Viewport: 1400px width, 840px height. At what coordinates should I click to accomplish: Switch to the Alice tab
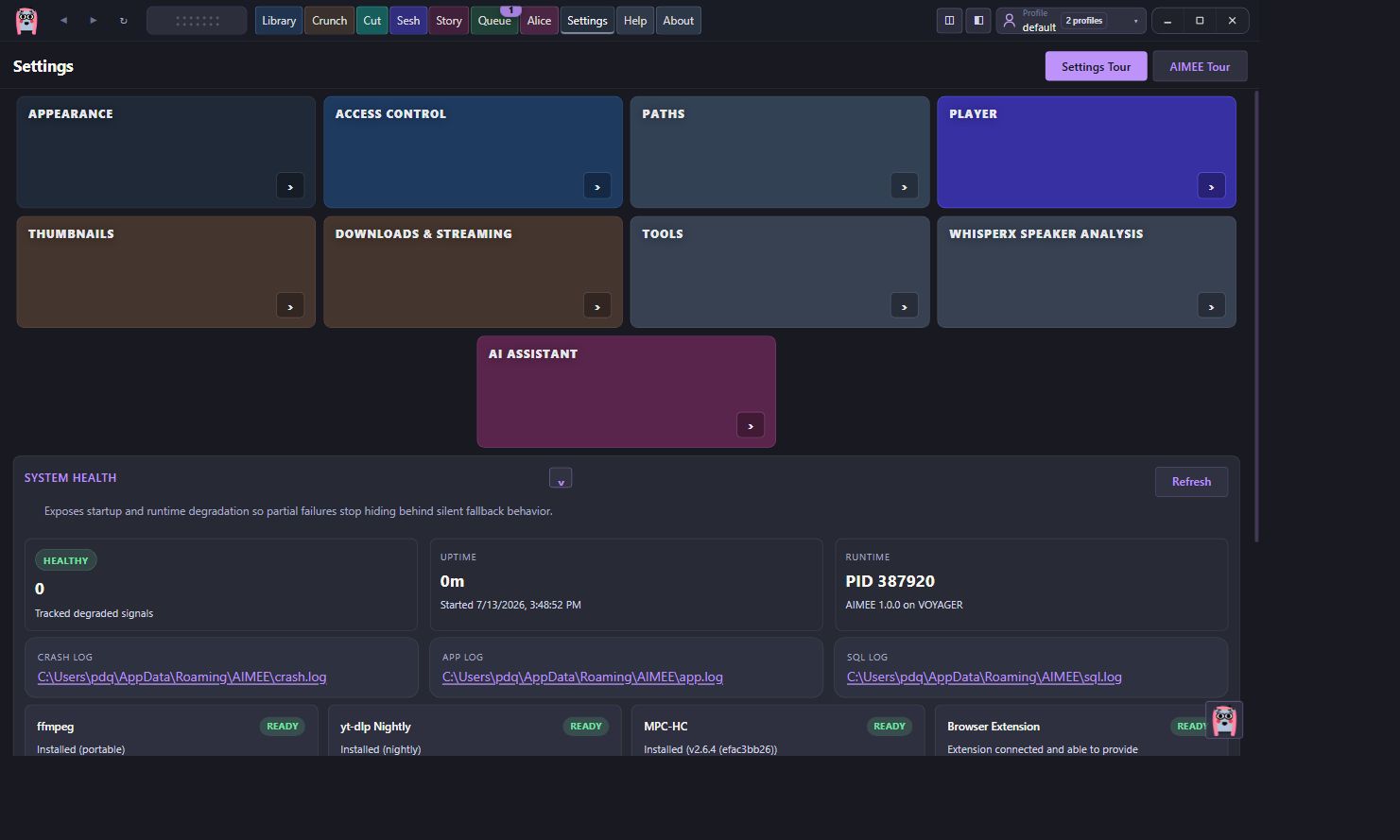(x=539, y=21)
